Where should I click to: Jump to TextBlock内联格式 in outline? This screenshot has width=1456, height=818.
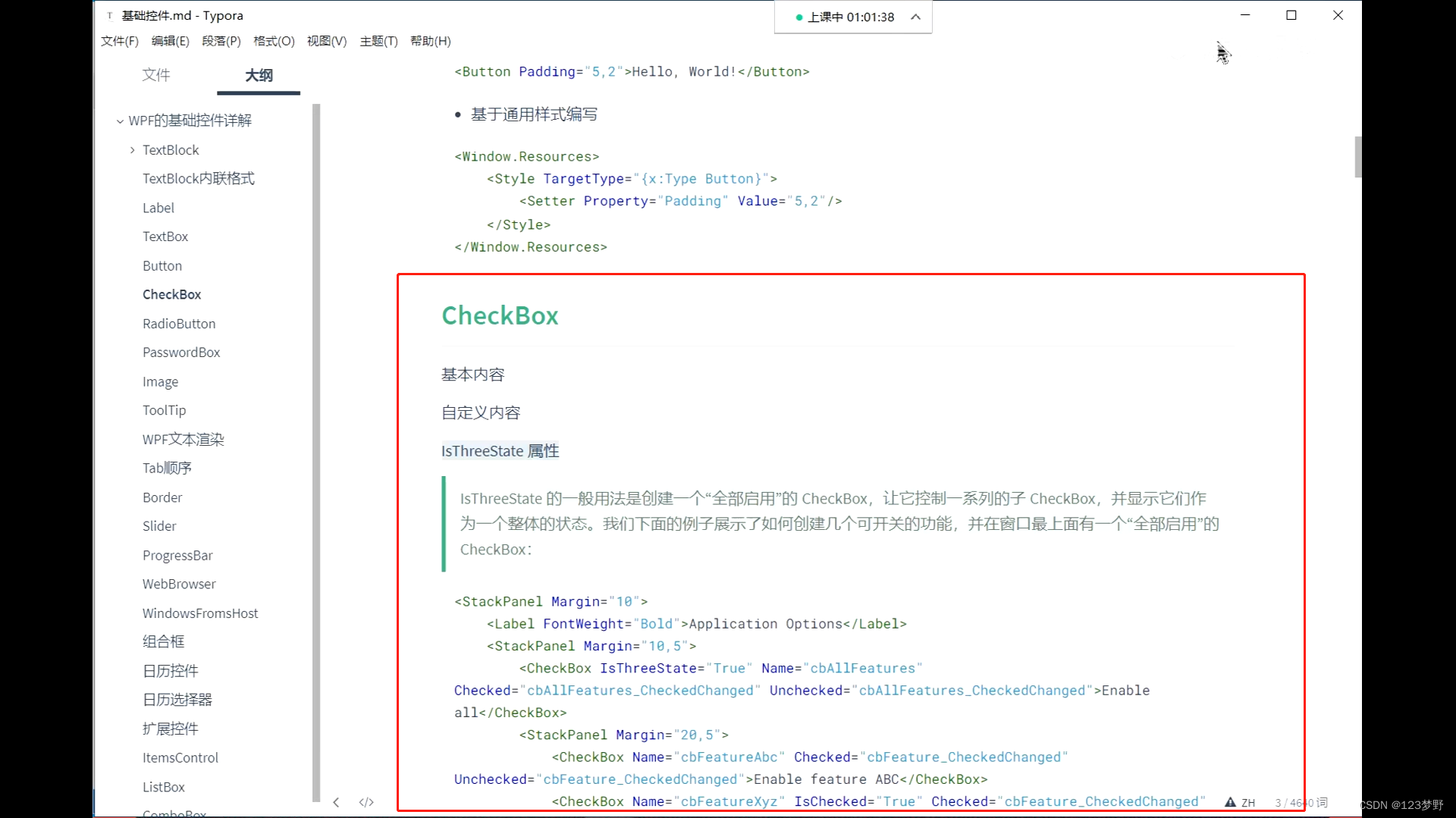[x=199, y=178]
